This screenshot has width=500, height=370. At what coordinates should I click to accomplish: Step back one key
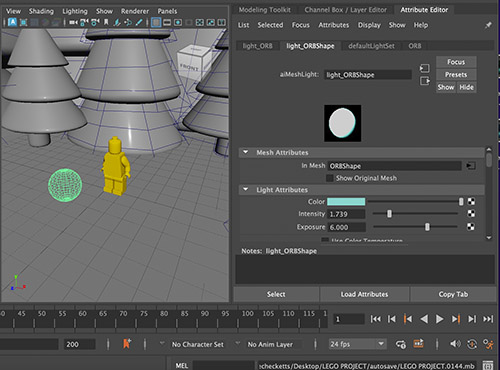coord(408,319)
